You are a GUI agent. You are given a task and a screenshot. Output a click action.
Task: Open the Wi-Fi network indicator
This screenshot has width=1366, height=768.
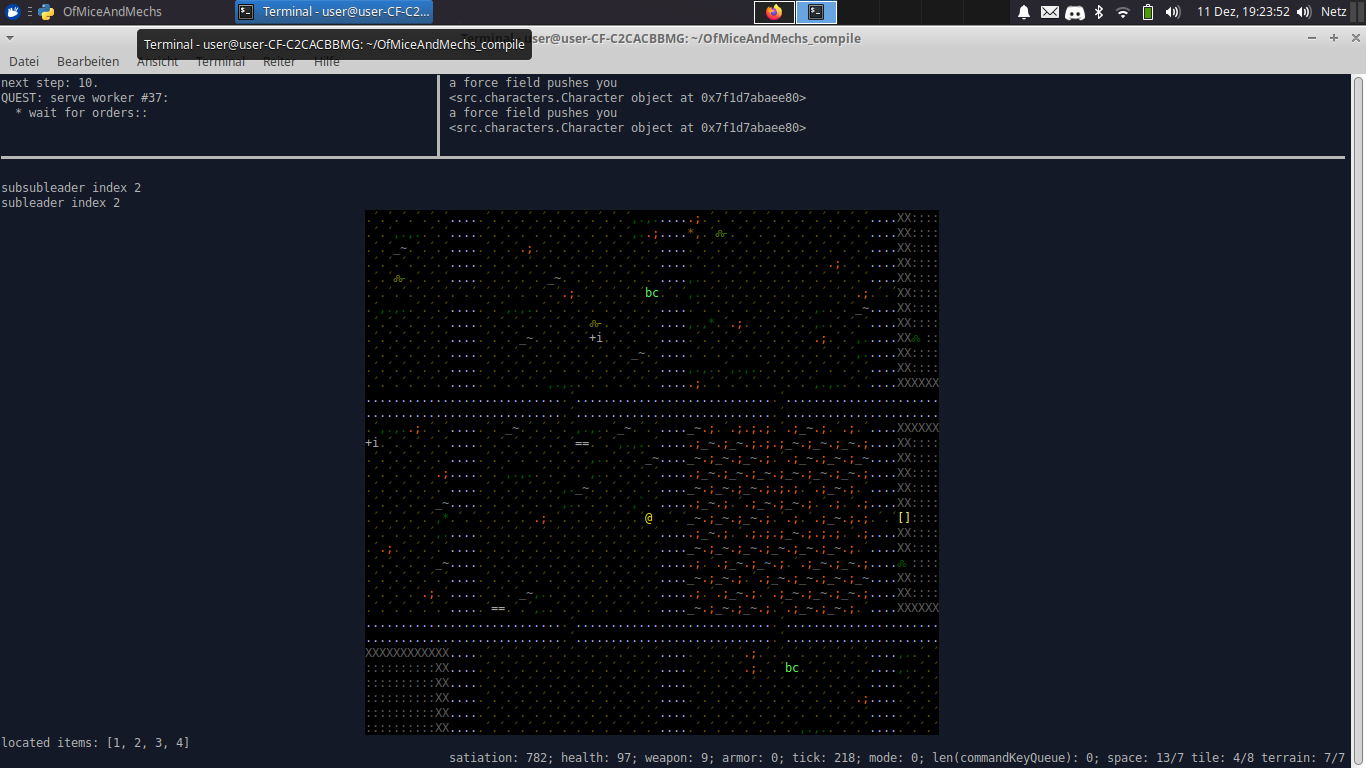(x=1123, y=12)
